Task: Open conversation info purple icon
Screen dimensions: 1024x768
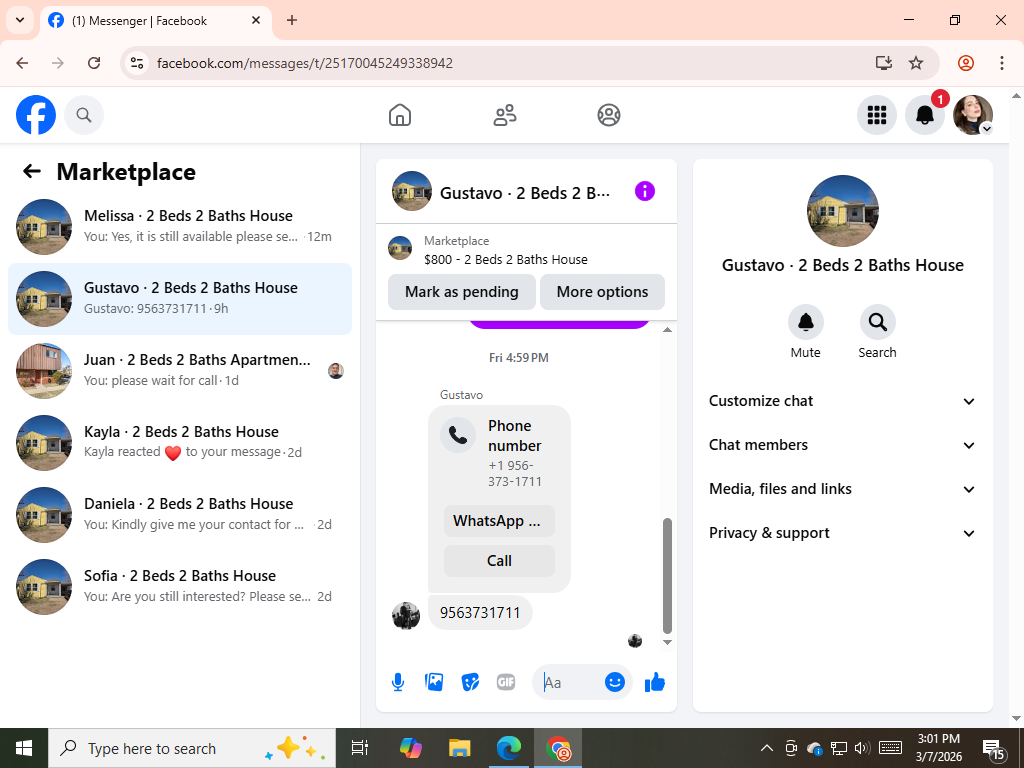Action: pyautogui.click(x=645, y=191)
